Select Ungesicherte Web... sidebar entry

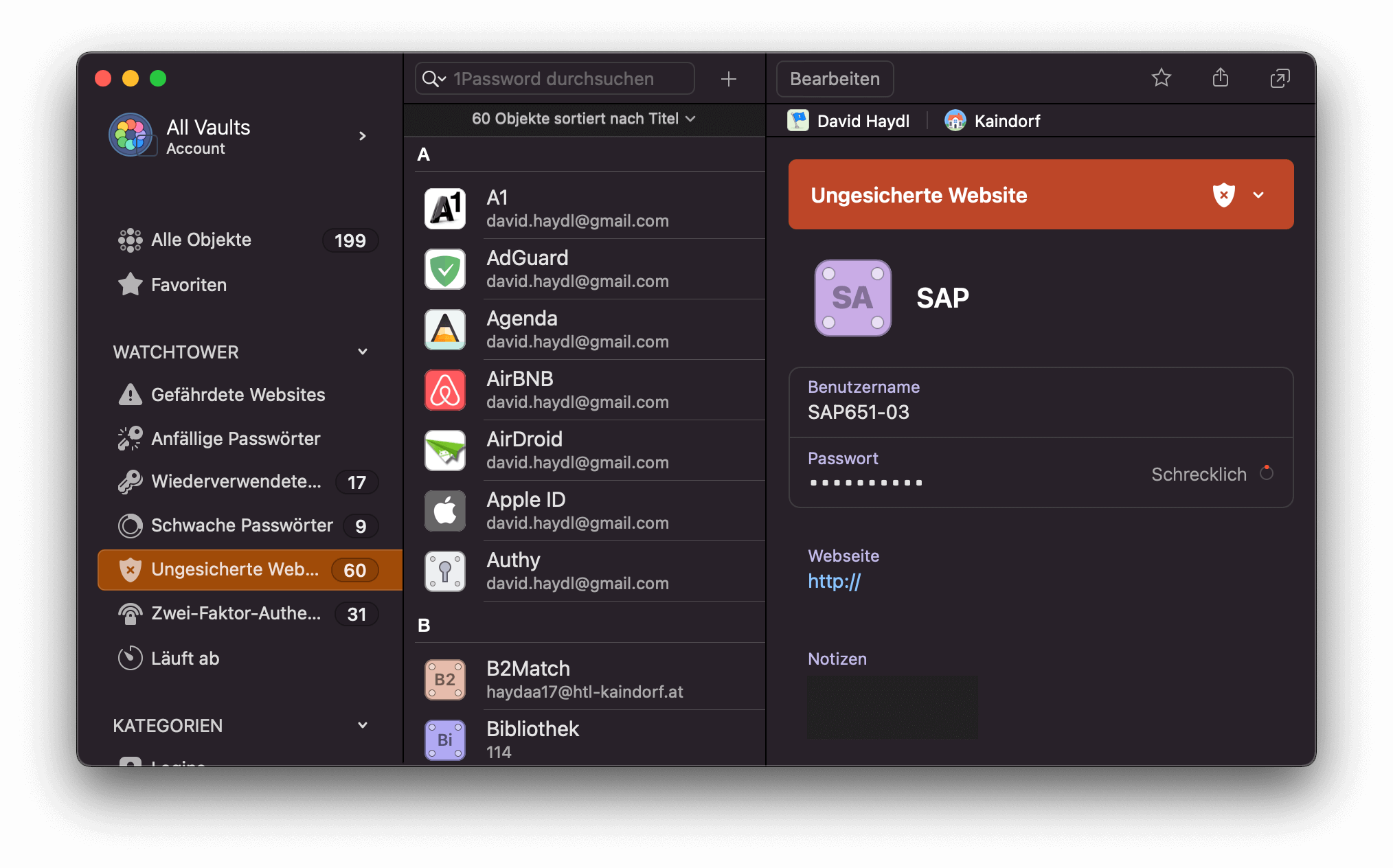coord(250,570)
